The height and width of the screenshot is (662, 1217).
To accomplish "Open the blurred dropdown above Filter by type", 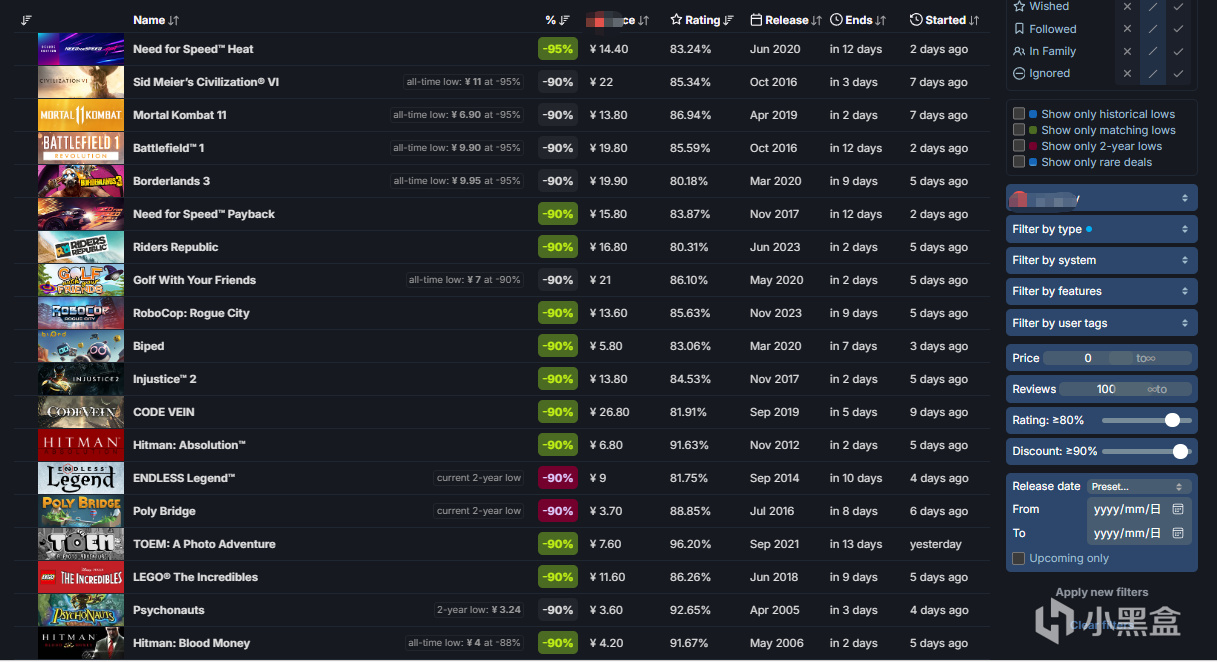I will click(1101, 198).
